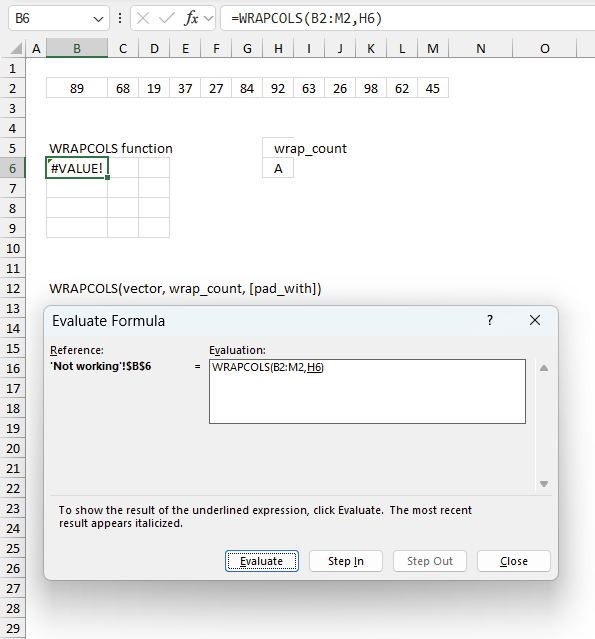The image size is (595, 639).
Task: Select cell G2 containing 84
Action: 247,88
